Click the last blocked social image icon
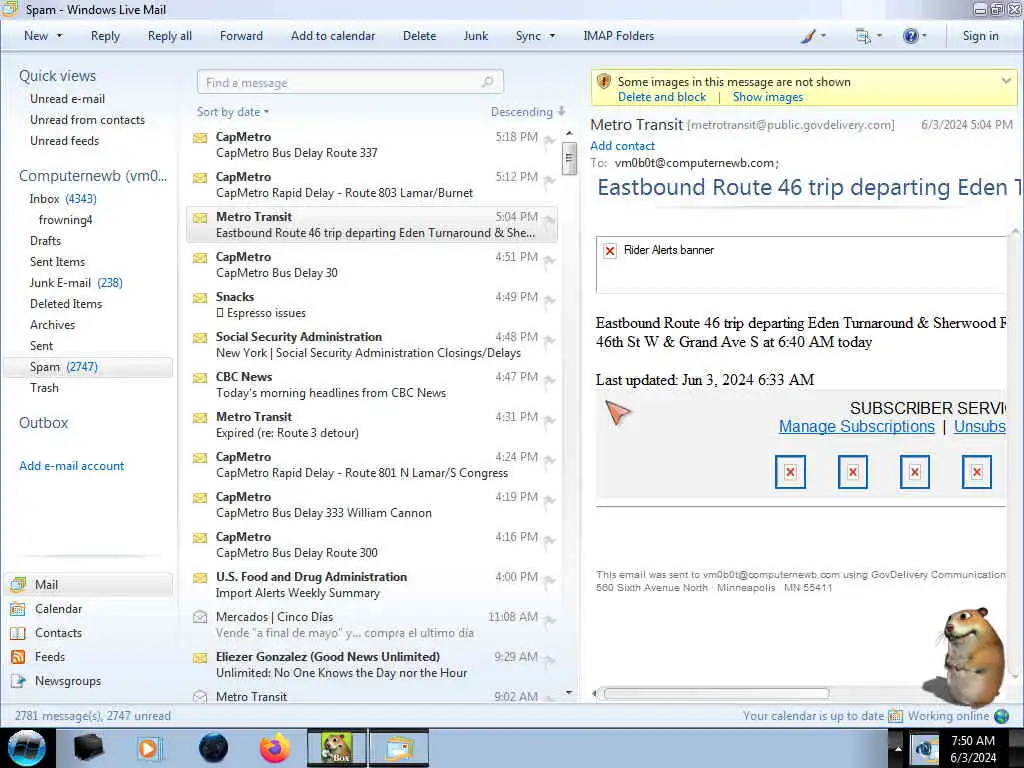 [976, 472]
